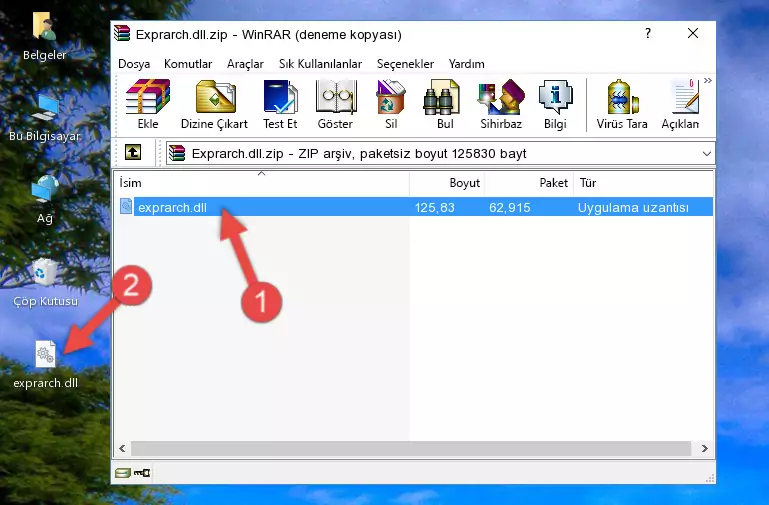Click the Virüs Tara scan icon
Image resolution: width=769 pixels, height=505 pixels.
pos(622,104)
